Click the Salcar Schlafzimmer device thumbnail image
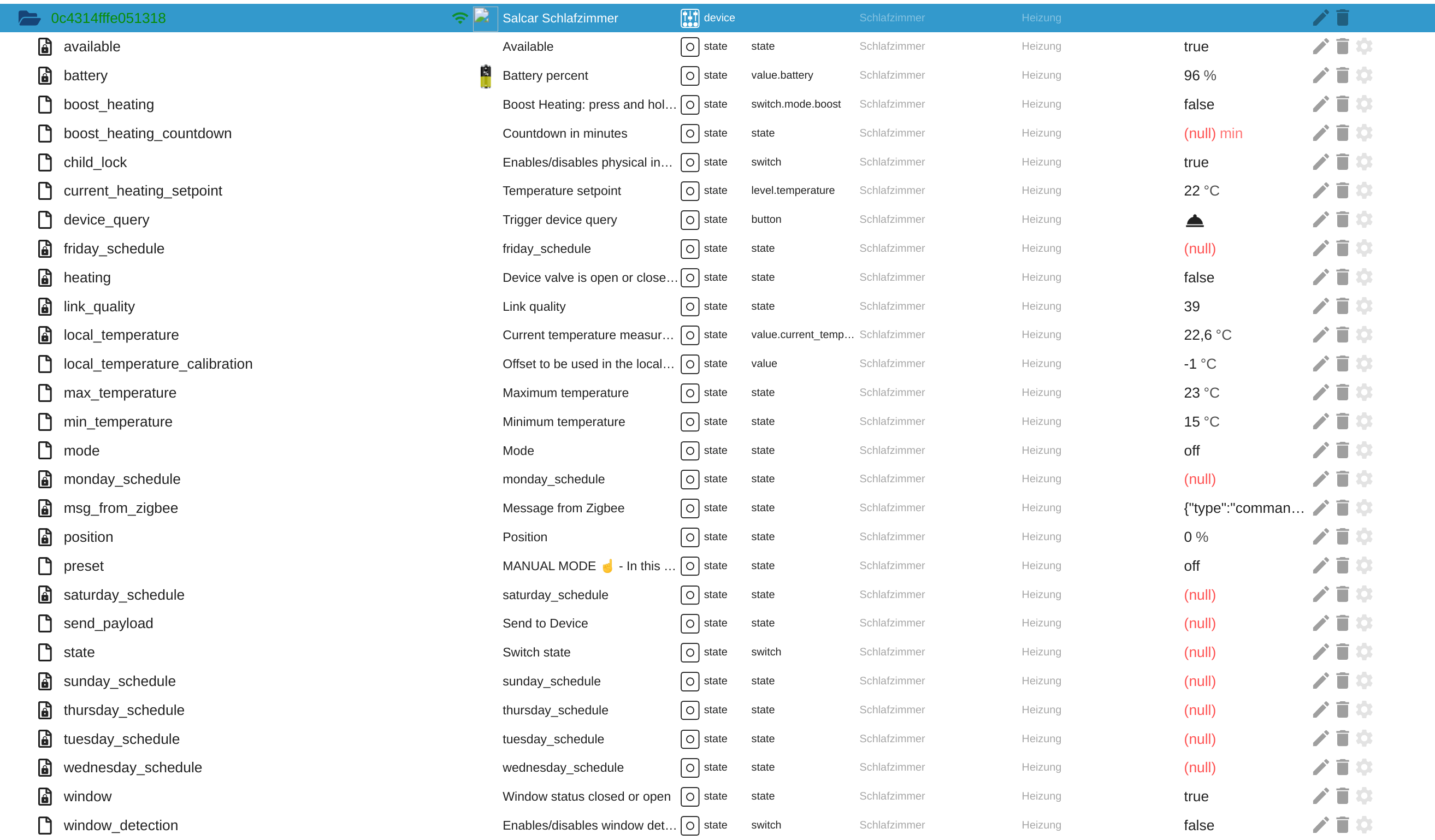The height and width of the screenshot is (840, 1435). [485, 18]
